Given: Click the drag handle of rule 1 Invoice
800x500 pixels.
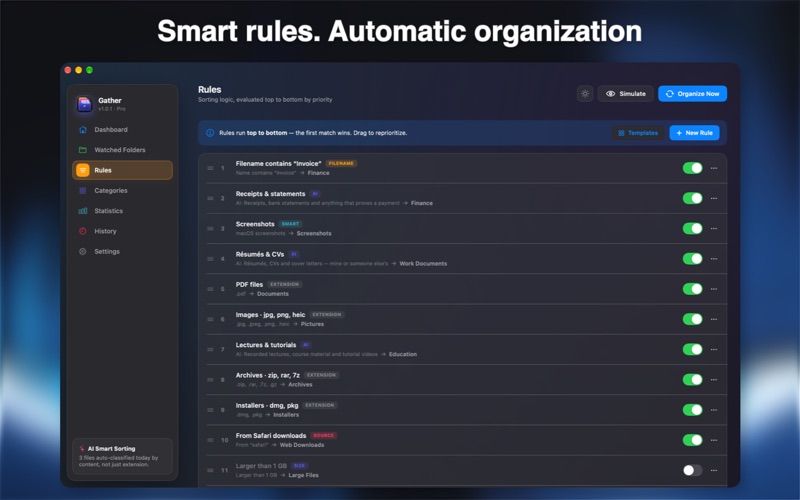Looking at the screenshot, I should [x=210, y=168].
